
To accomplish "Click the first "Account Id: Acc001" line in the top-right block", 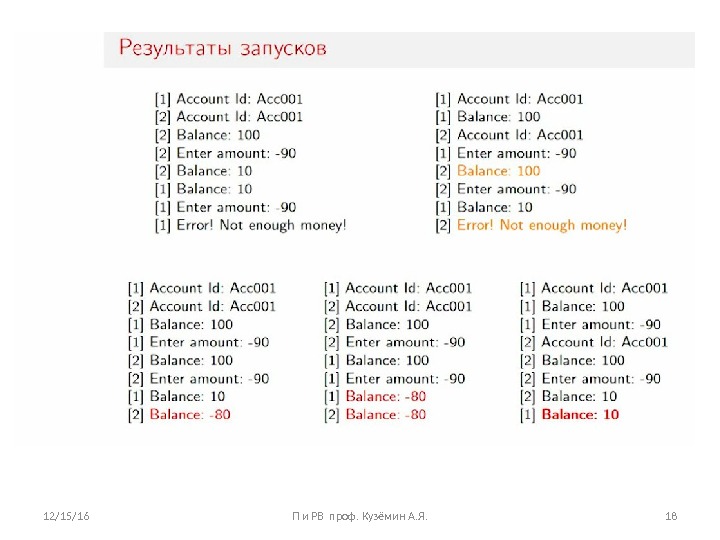I will point(510,99).
